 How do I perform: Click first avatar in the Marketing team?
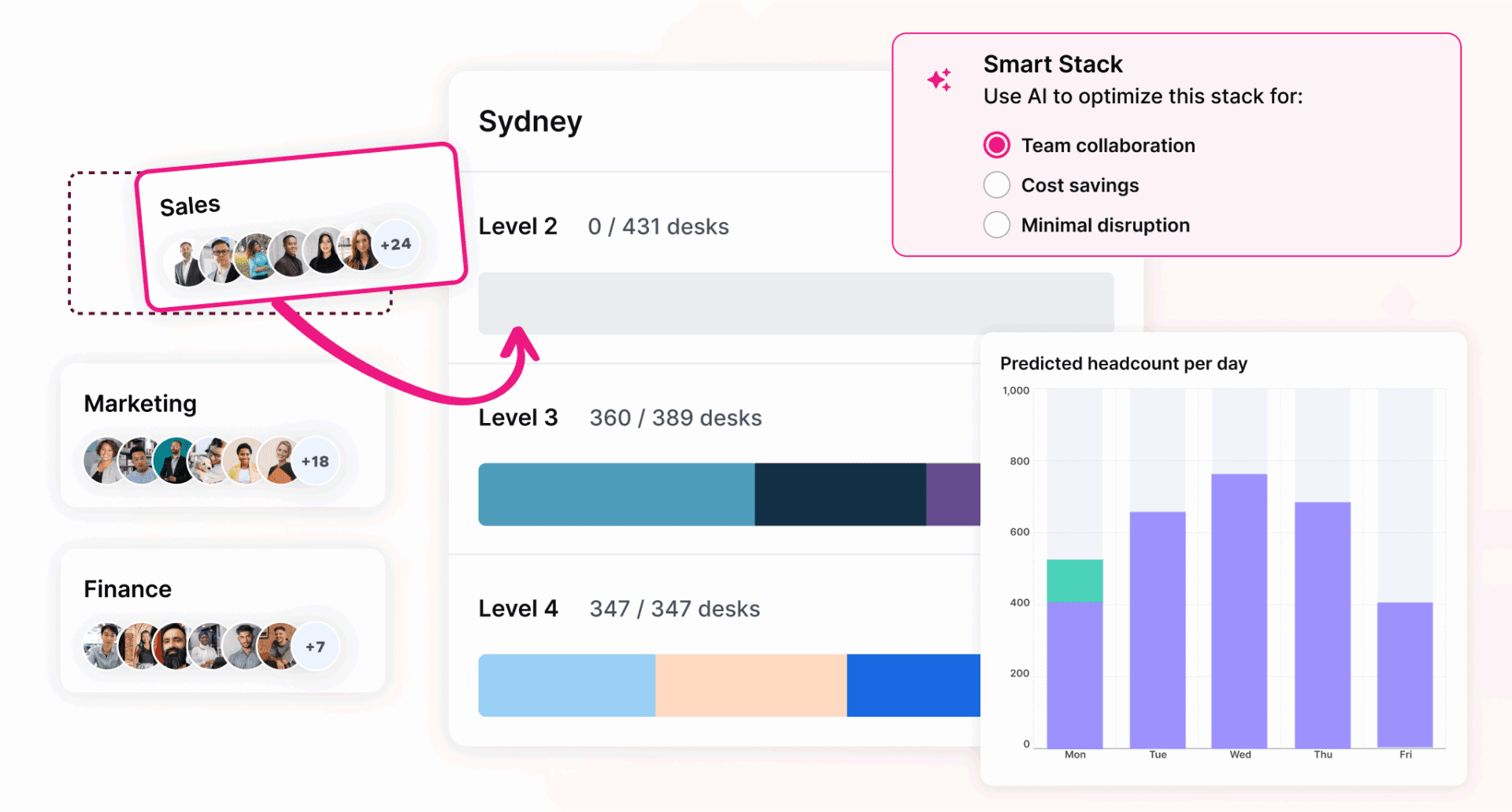(105, 461)
